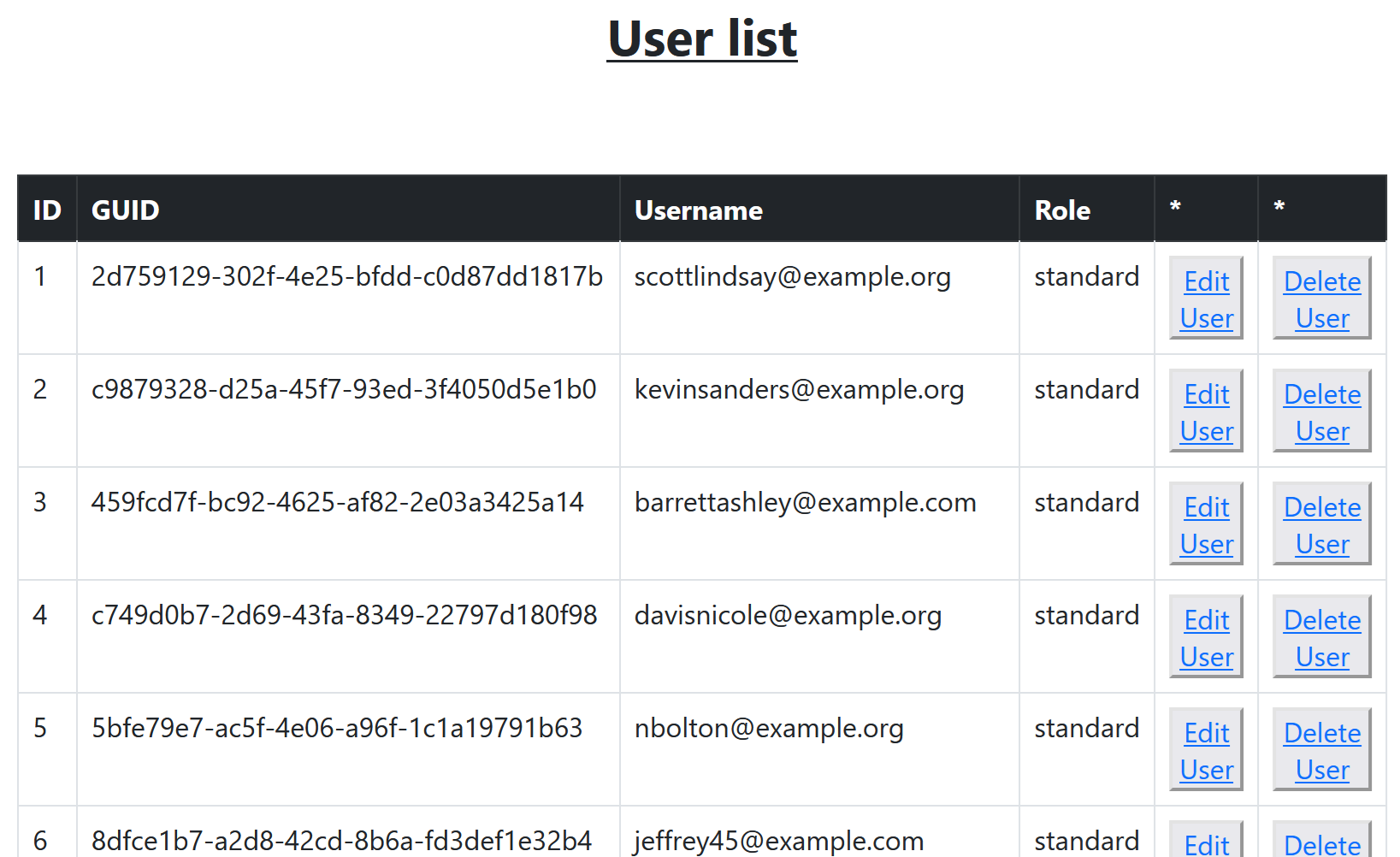
Task: Click the User list page title
Action: 701,38
